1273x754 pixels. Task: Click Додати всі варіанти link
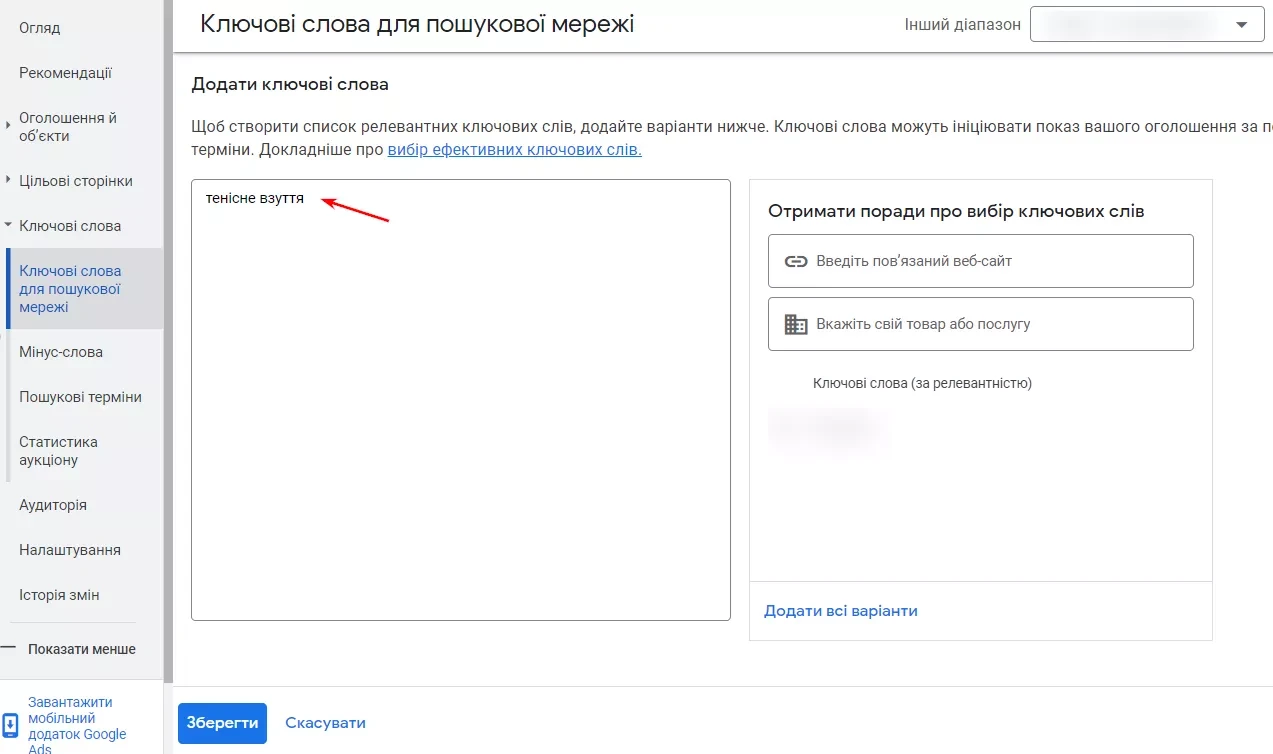[841, 611]
